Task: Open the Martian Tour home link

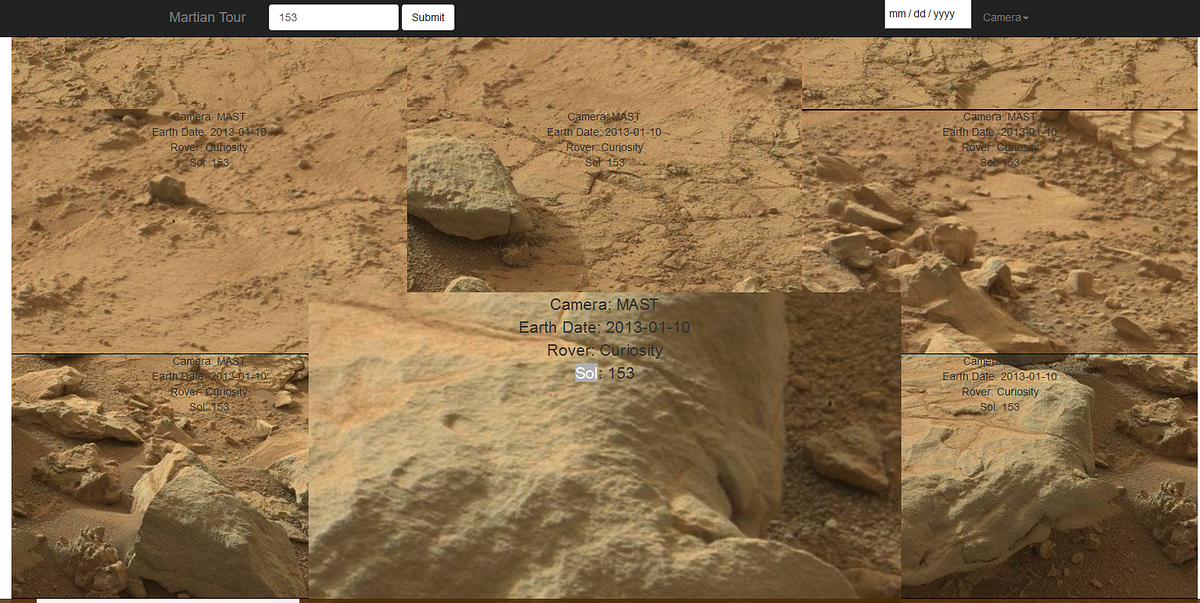Action: coord(207,16)
